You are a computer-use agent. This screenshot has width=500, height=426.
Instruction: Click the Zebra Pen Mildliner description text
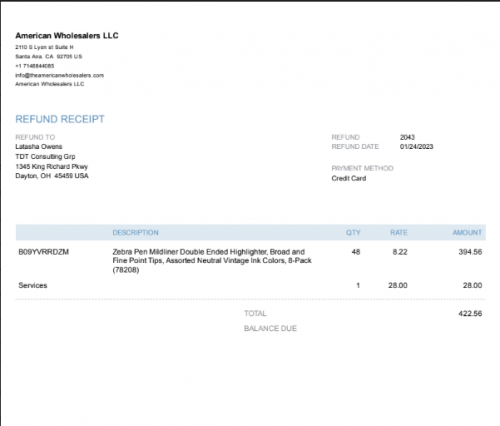coord(212,261)
